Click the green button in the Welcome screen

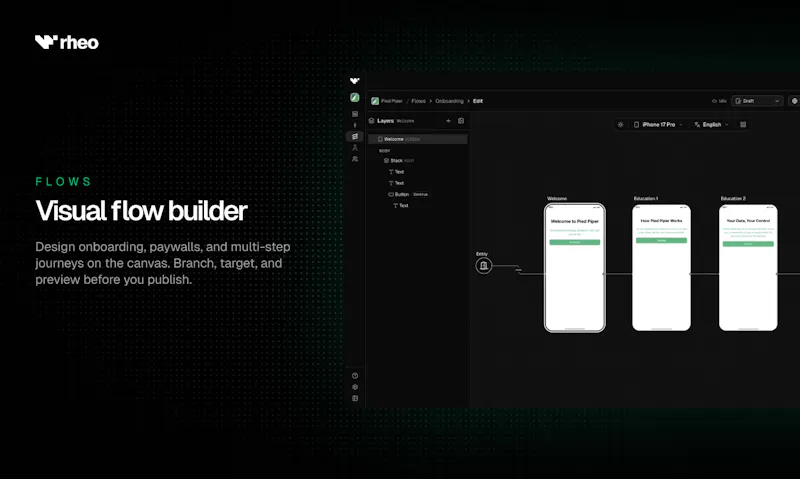tap(574, 242)
